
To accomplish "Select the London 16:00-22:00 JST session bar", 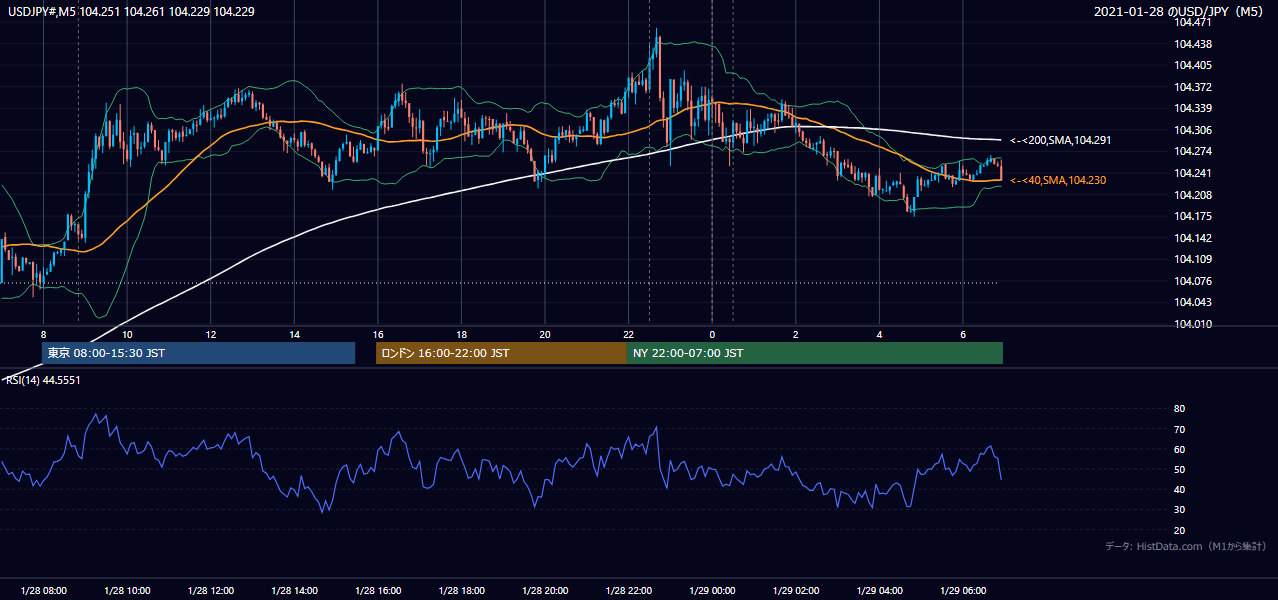I will pyautogui.click(x=501, y=353).
